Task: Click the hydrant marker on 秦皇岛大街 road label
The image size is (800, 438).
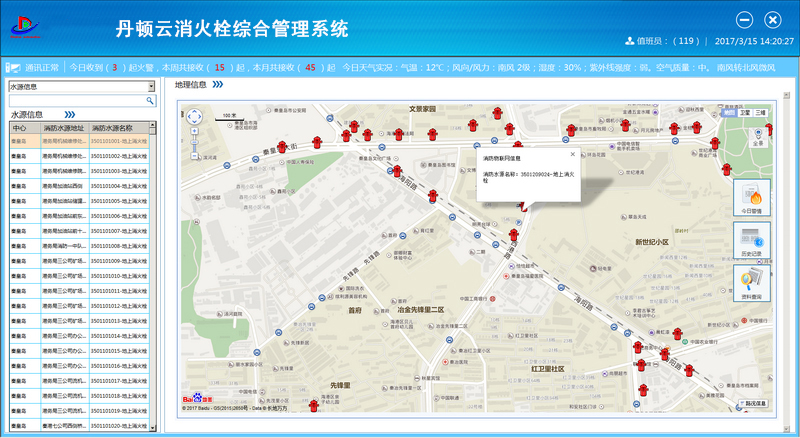Action: [x=282, y=147]
